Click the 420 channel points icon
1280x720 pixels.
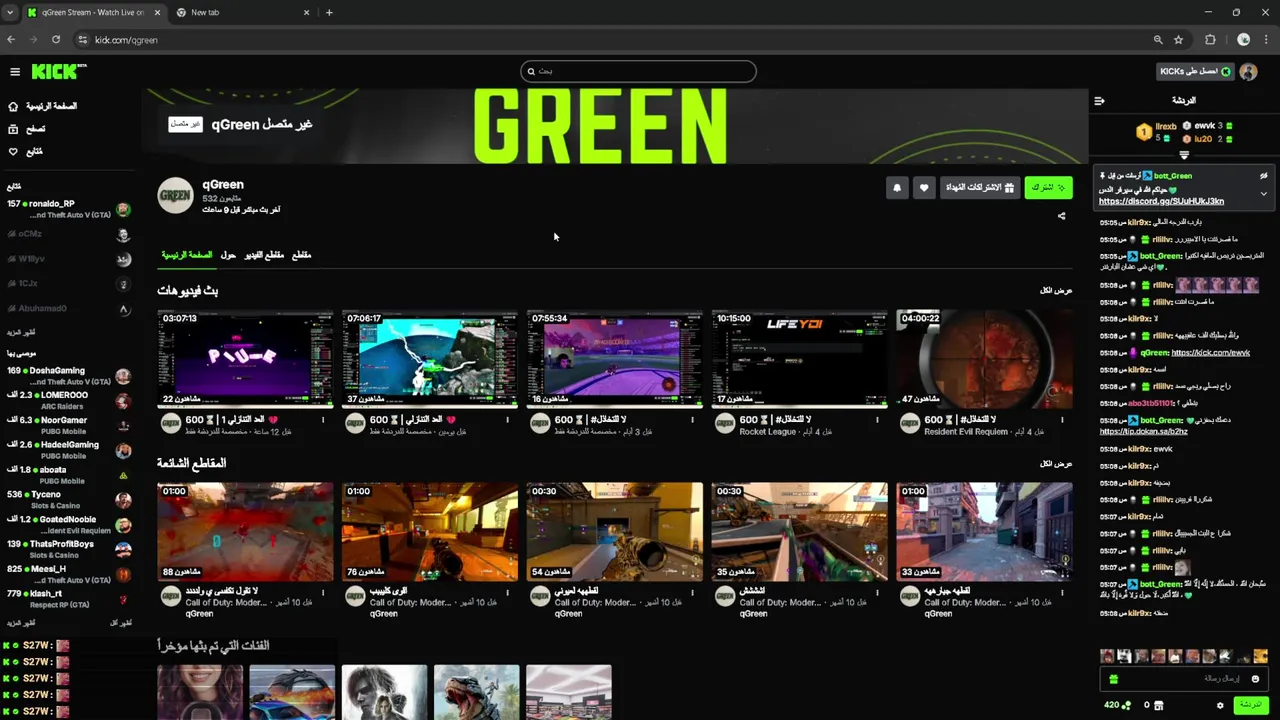point(1127,705)
